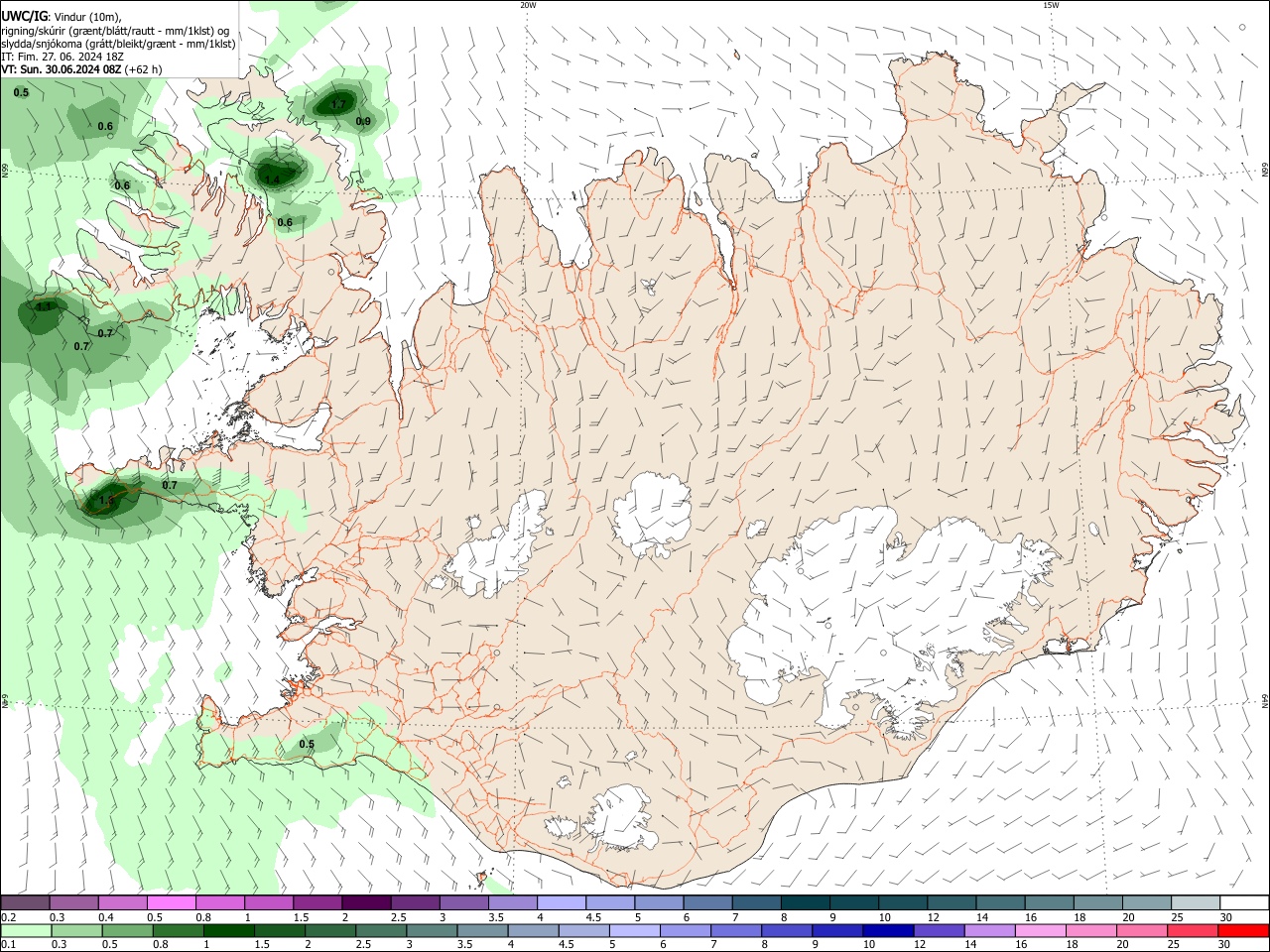Screen dimensions: 1270x952
Task: Click the 66N latitude label on right edge
Action: 1265,171
